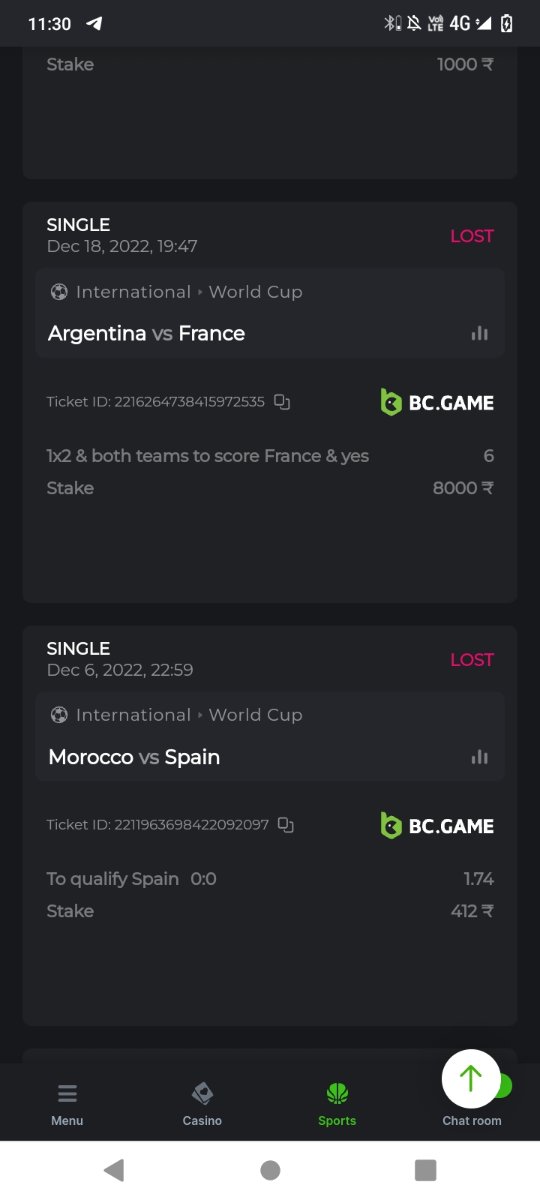The height and width of the screenshot is (1200, 540).
Task: Copy Ticket ID 2211963698422092097
Action: [285, 825]
